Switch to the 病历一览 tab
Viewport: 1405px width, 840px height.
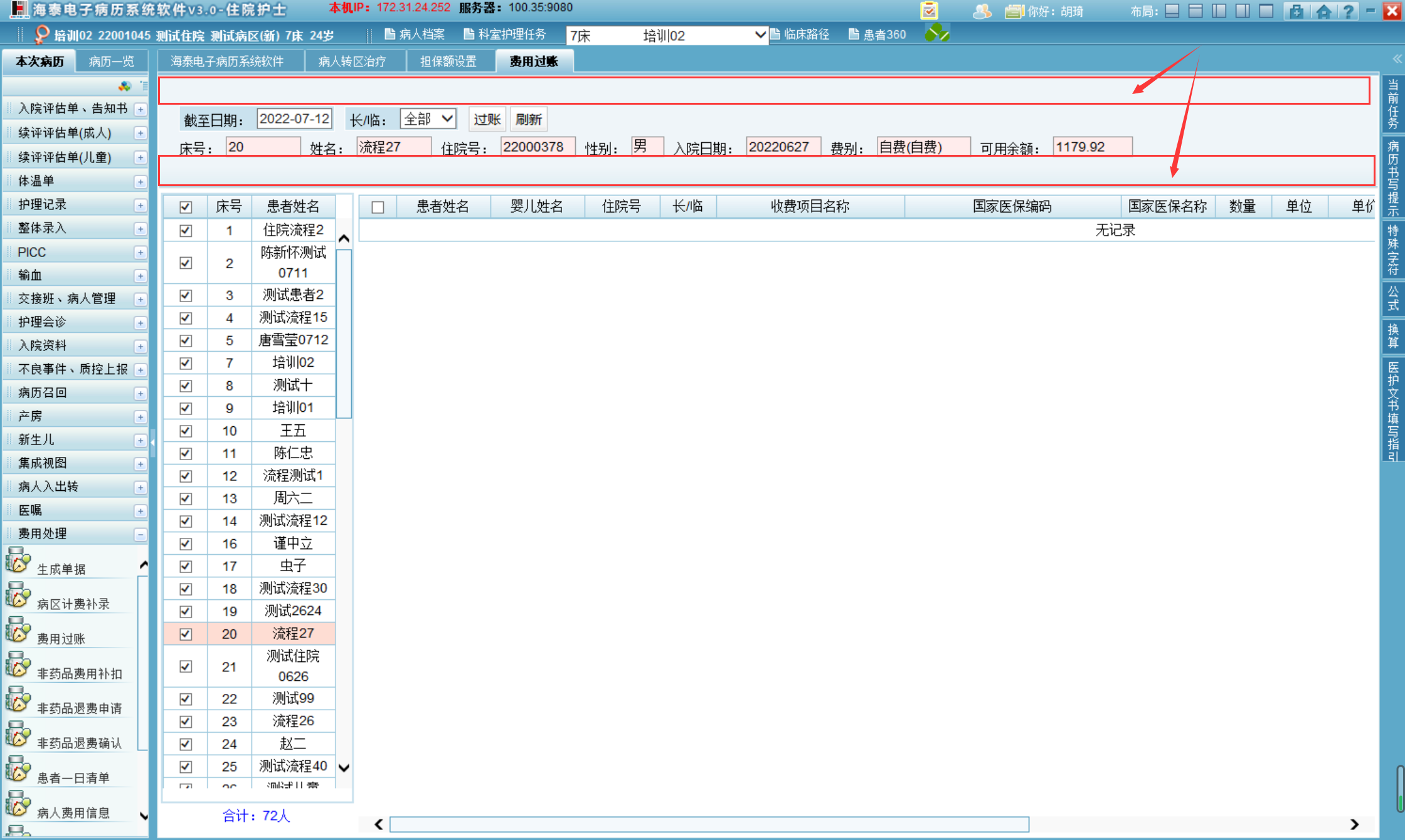[111, 61]
